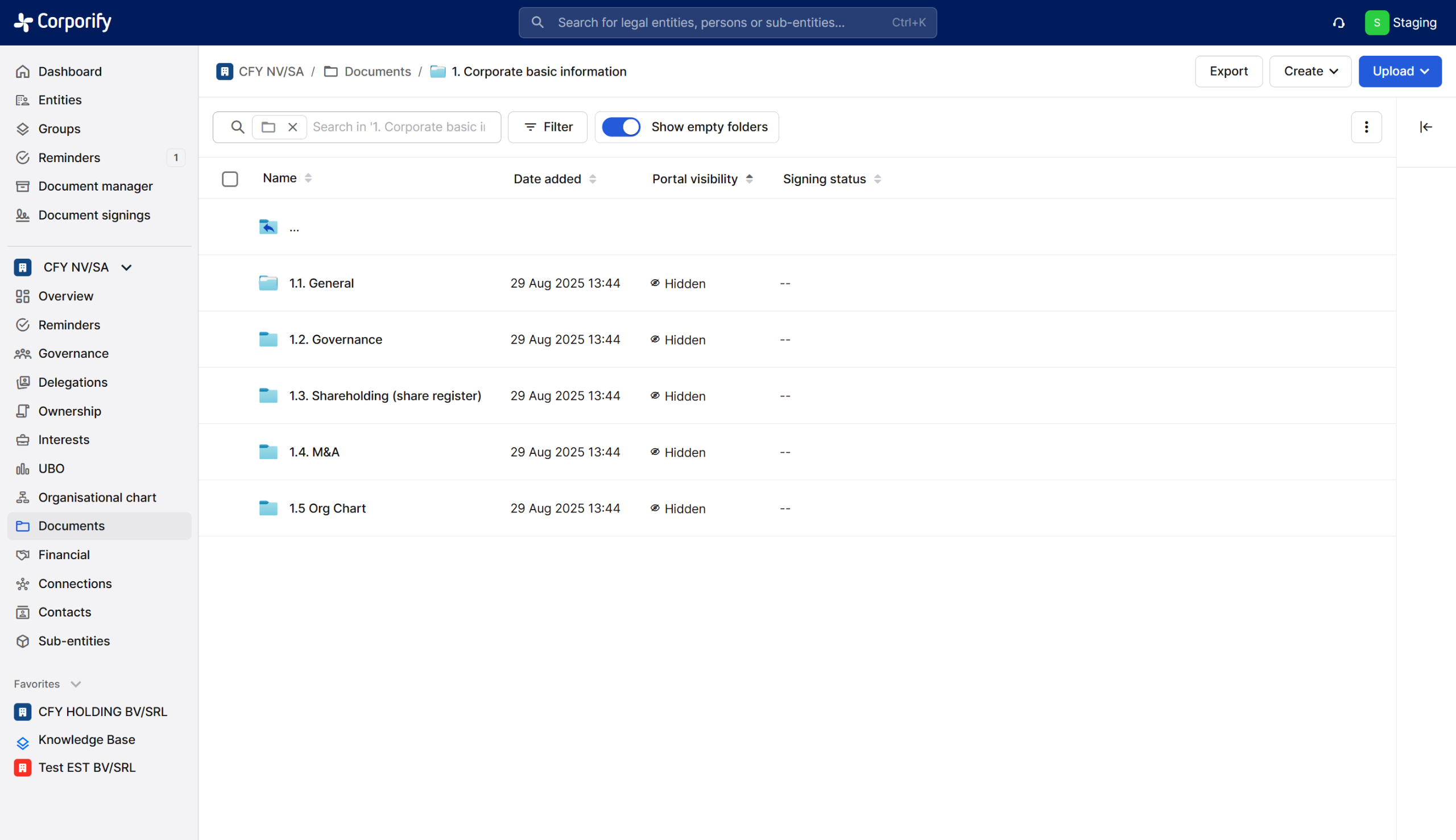Image resolution: width=1456 pixels, height=840 pixels.
Task: Check the select-all checkbox in table header
Action: (x=230, y=179)
